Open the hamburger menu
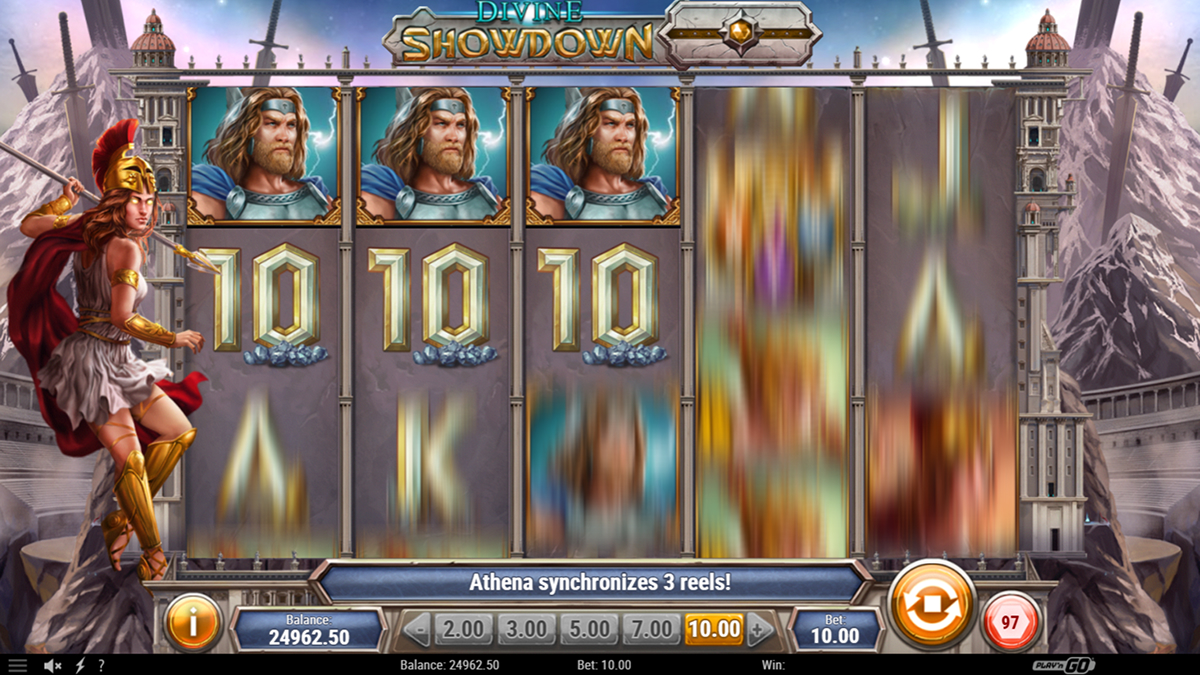The height and width of the screenshot is (675, 1200). pos(18,665)
